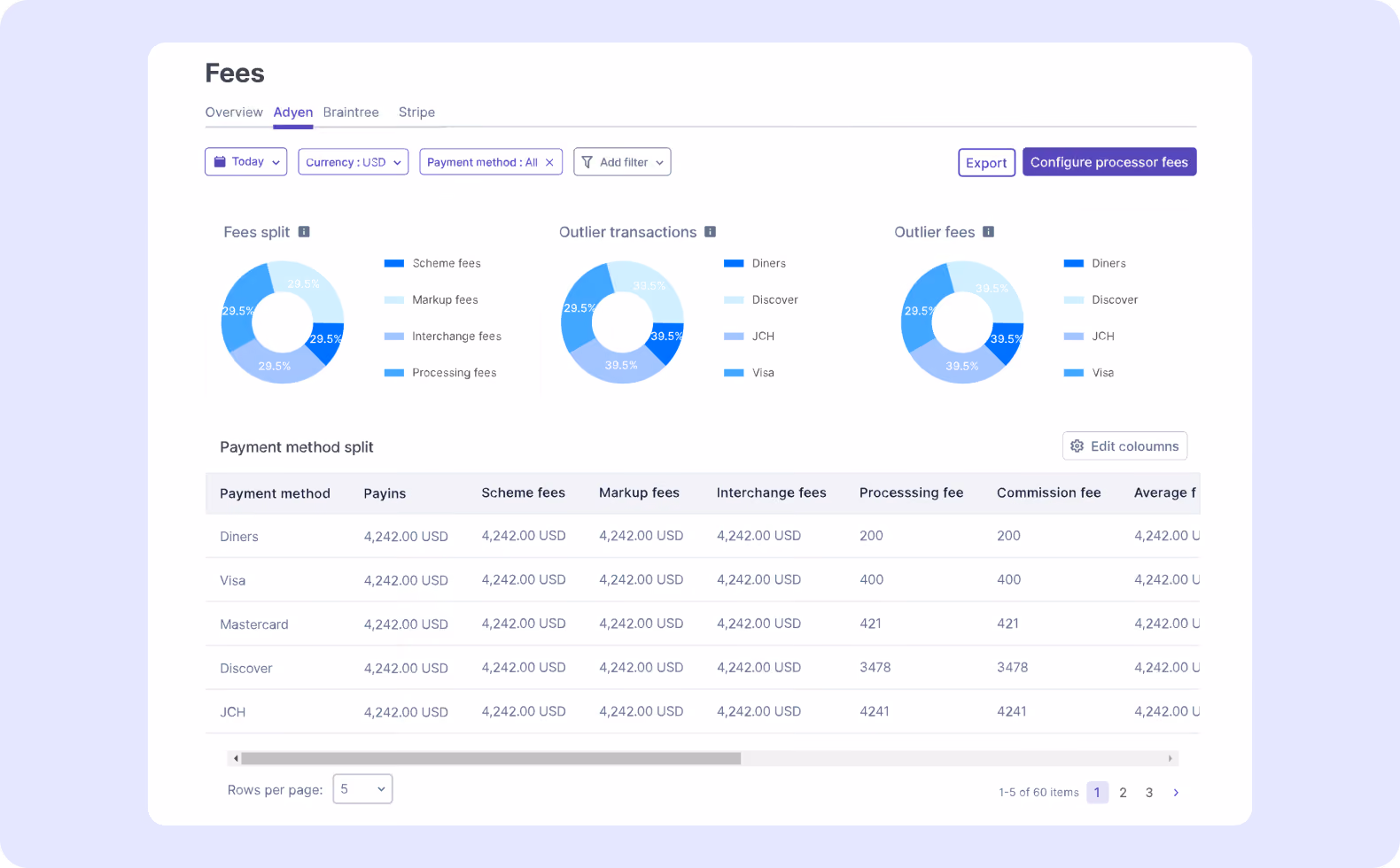
Task: Click the Payins column header
Action: (x=385, y=493)
